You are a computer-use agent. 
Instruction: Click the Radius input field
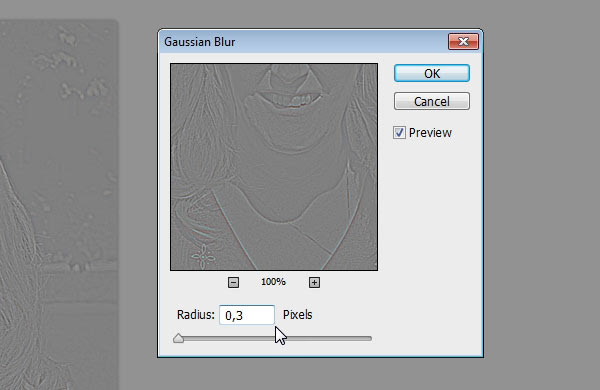coord(247,315)
